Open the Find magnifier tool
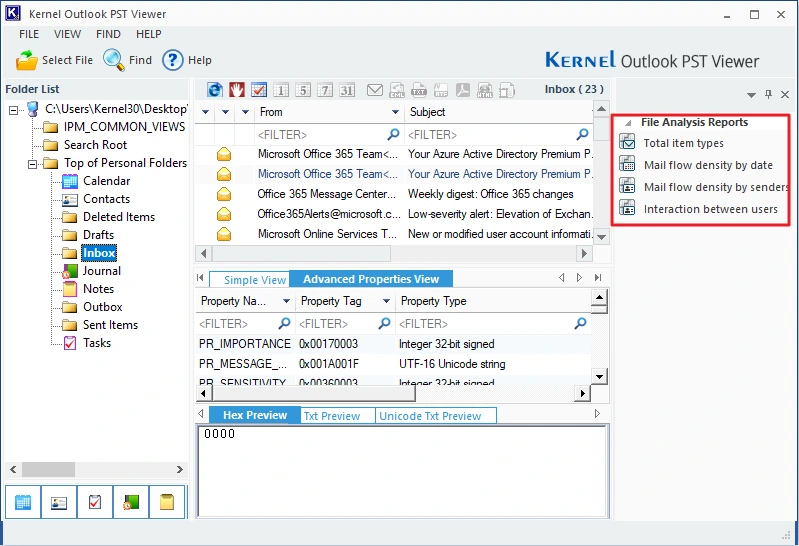 pos(127,60)
